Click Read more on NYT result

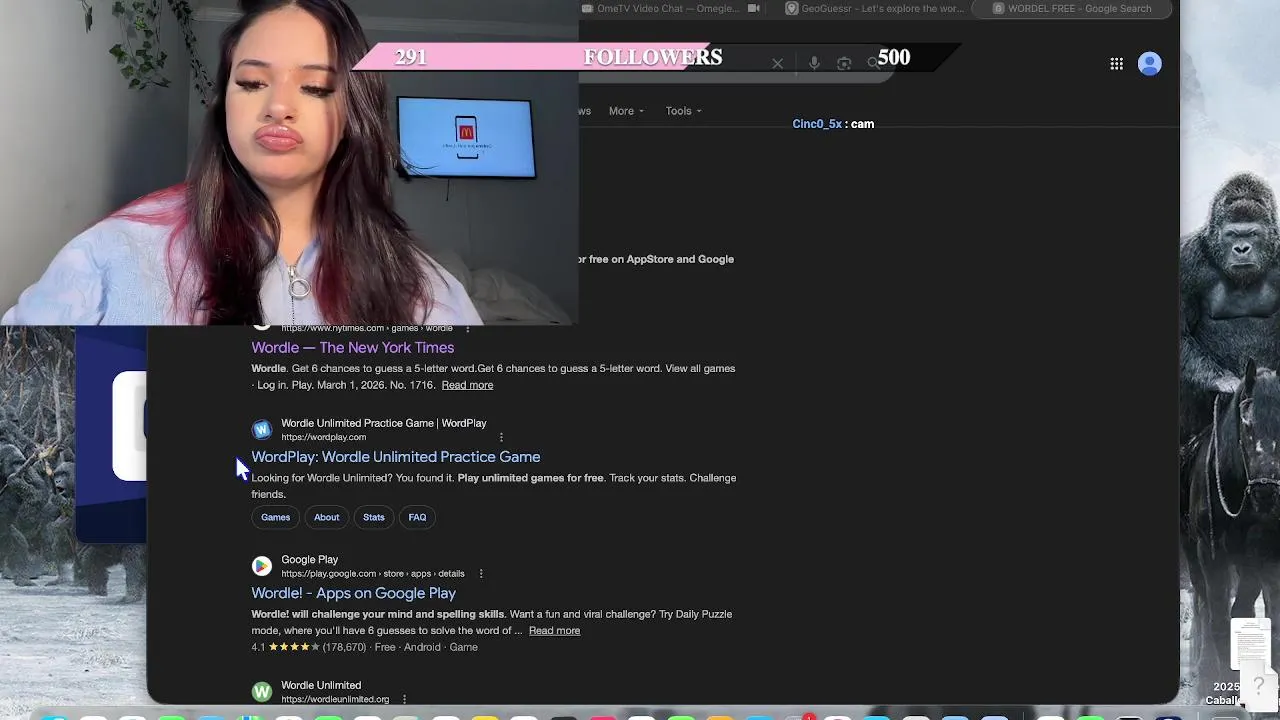[x=467, y=385]
